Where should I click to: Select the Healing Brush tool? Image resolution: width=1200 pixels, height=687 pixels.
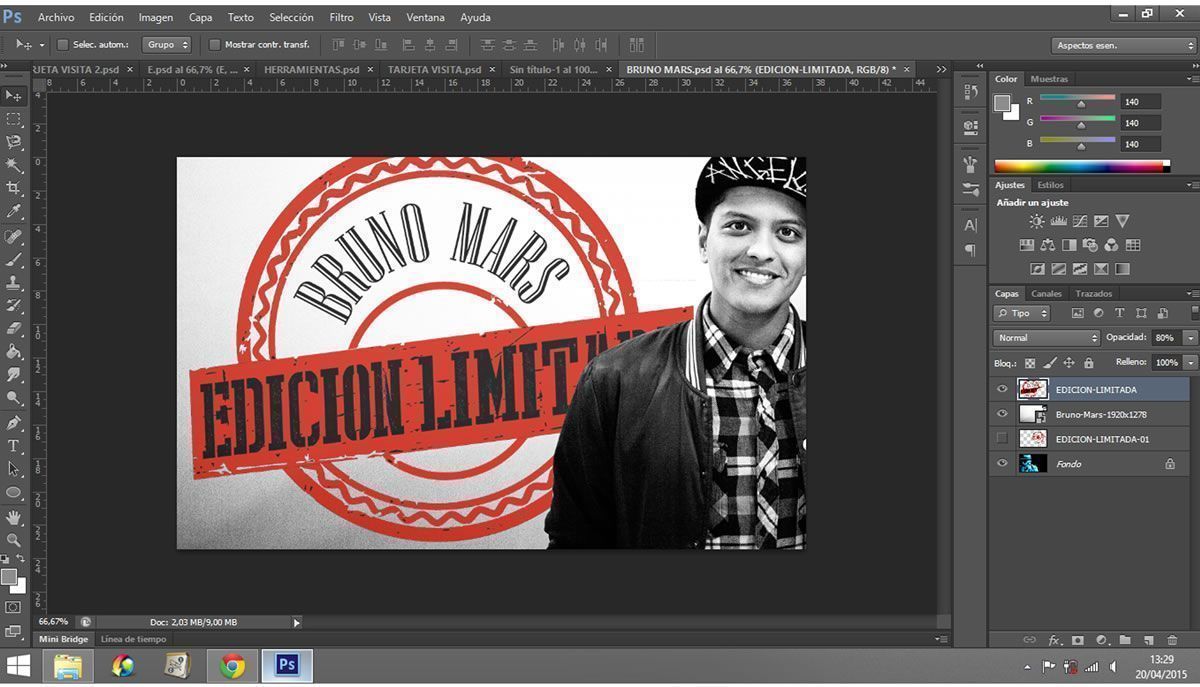[x=14, y=237]
